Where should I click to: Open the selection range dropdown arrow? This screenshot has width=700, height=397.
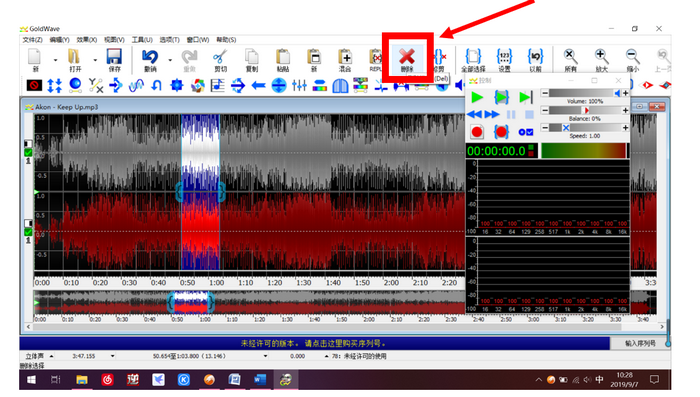point(266,356)
